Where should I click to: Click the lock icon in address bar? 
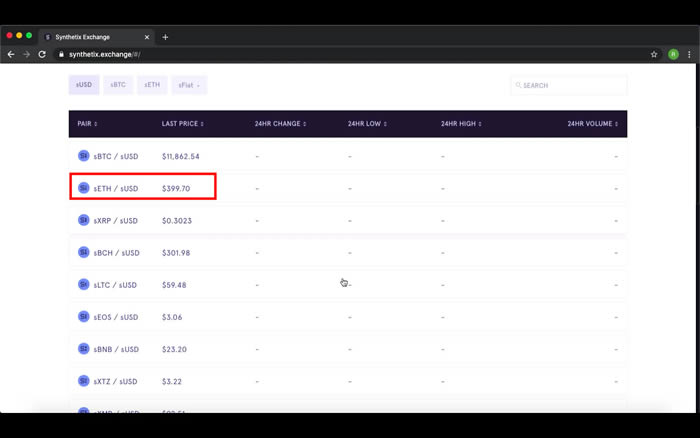[x=61, y=54]
